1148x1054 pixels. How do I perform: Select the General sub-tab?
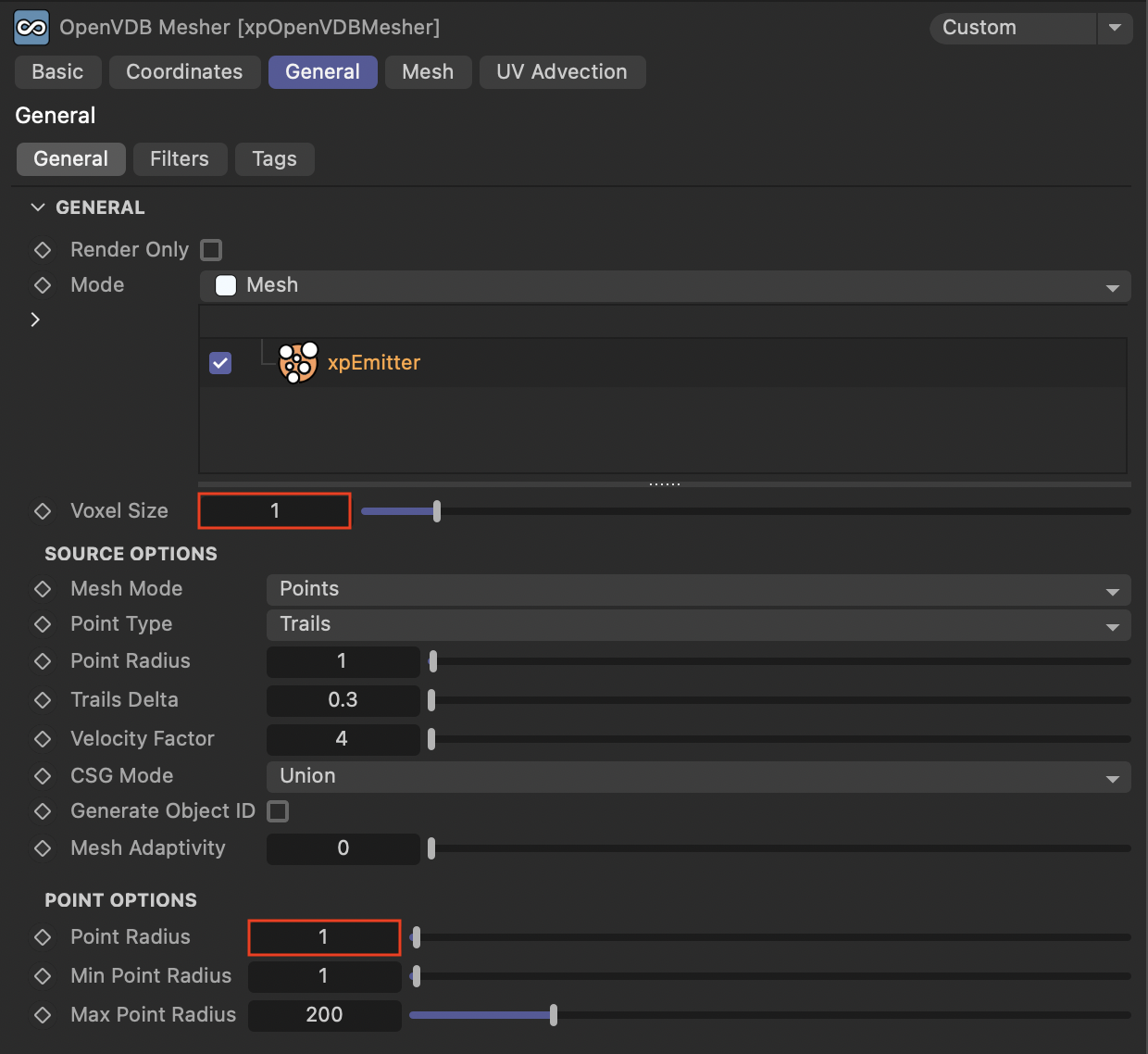click(70, 159)
